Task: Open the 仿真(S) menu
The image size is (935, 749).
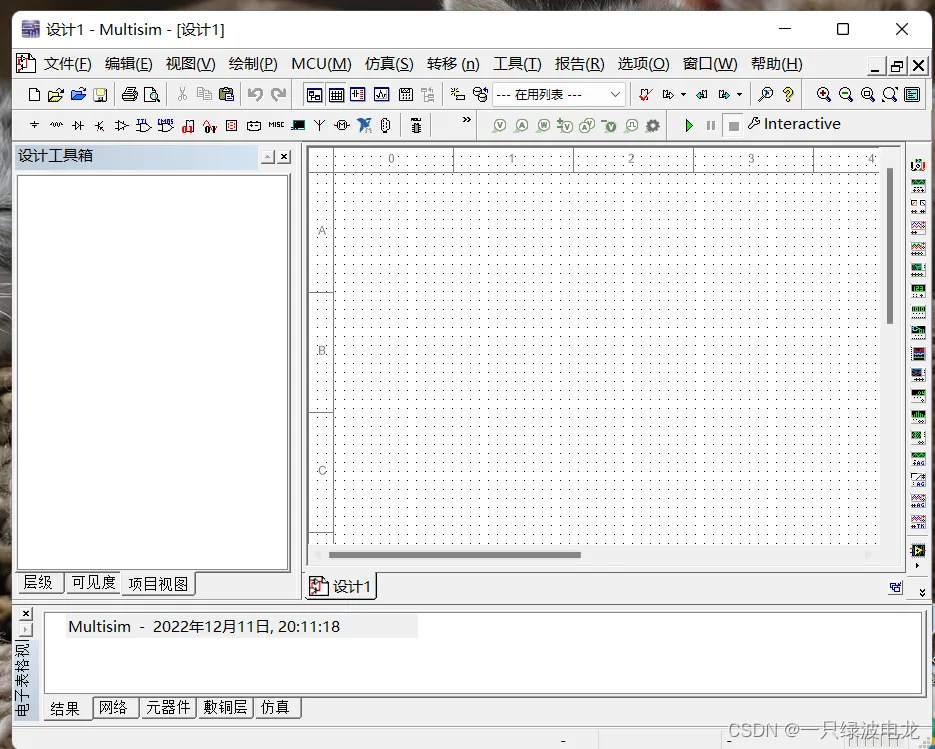Action: click(x=389, y=63)
